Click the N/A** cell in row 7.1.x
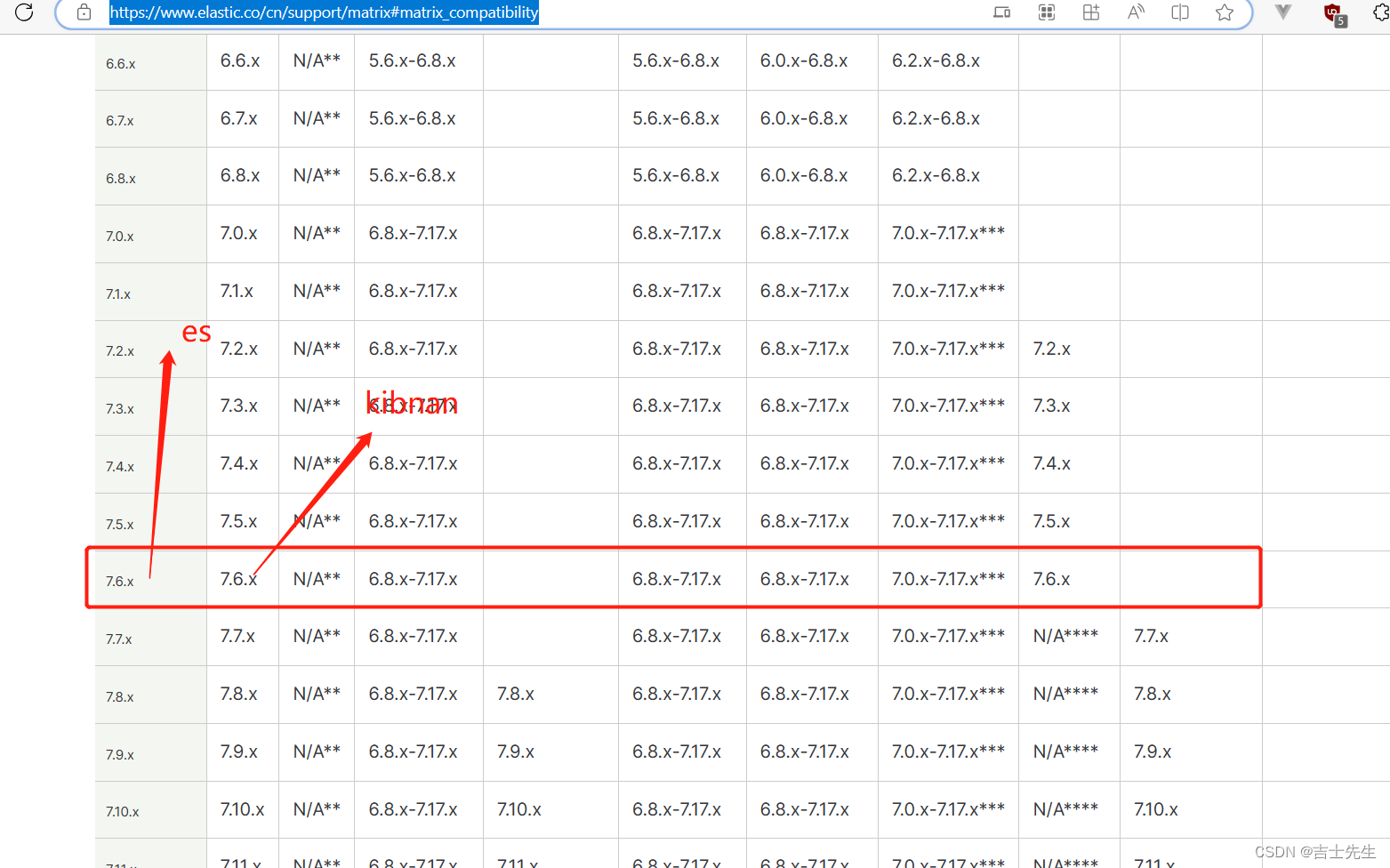This screenshot has height=868, width=1390. tap(317, 291)
